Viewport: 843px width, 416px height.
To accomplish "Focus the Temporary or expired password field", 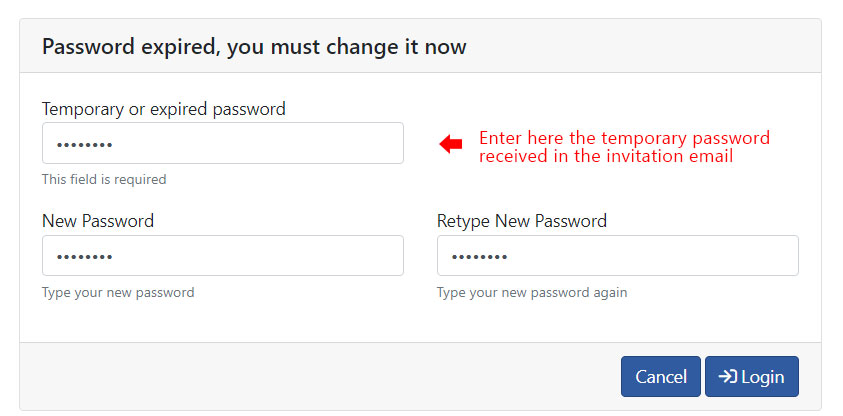I will (x=223, y=143).
